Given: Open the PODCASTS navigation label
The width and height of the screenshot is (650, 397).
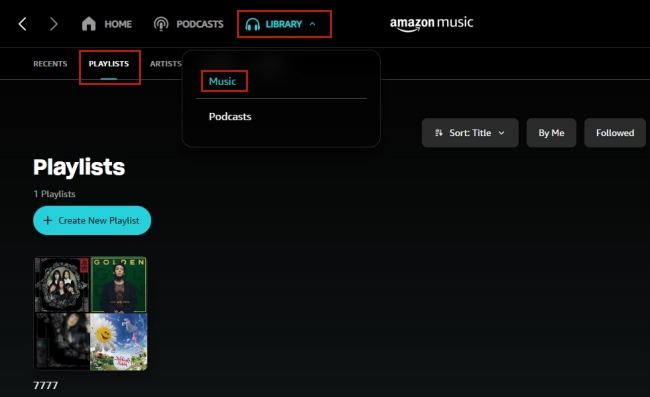Looking at the screenshot, I should 200,24.
